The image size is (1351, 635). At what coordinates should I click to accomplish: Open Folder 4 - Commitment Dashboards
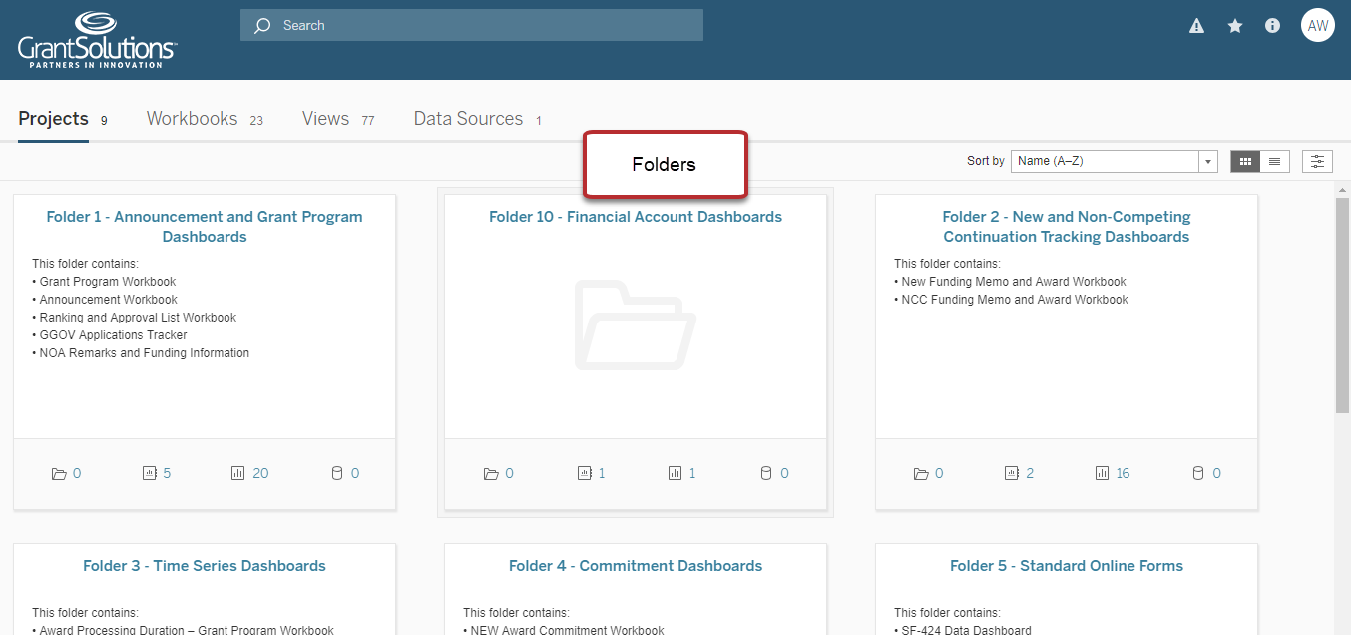635,566
